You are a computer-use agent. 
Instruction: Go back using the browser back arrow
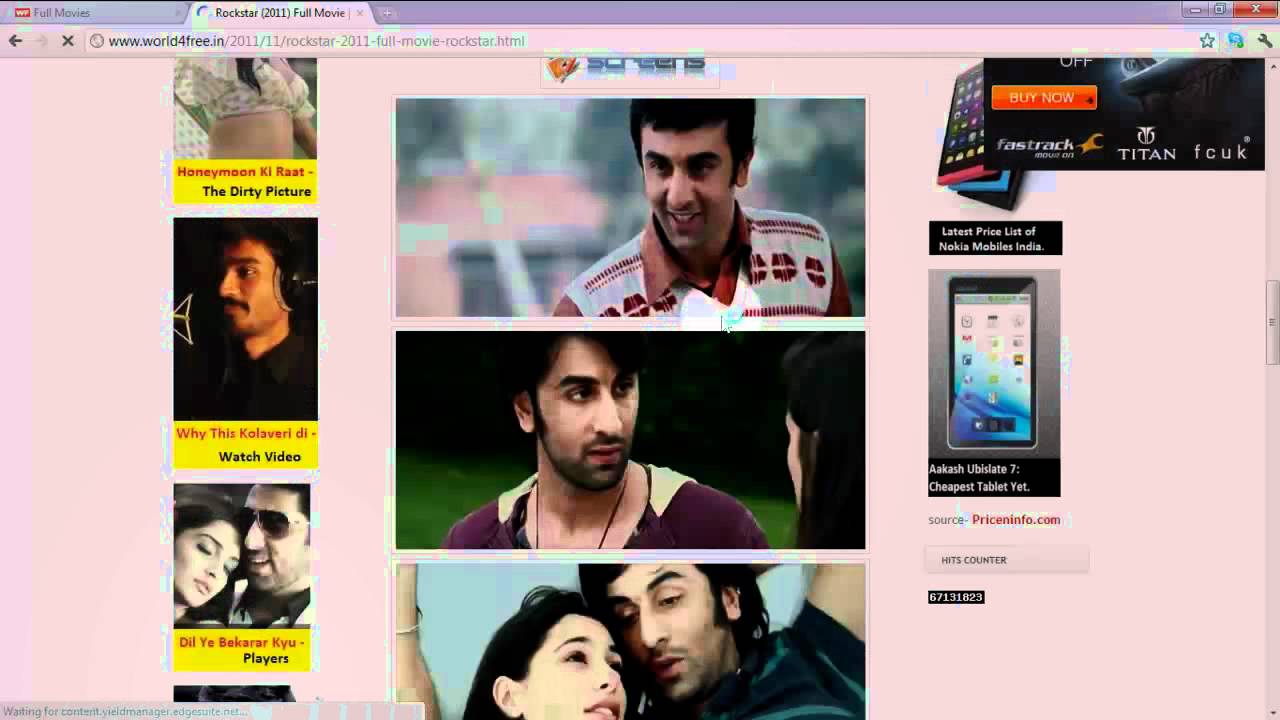tap(15, 41)
